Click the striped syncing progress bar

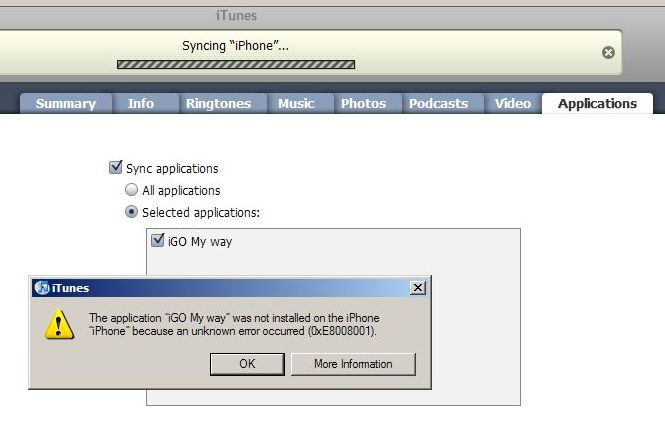click(236, 65)
